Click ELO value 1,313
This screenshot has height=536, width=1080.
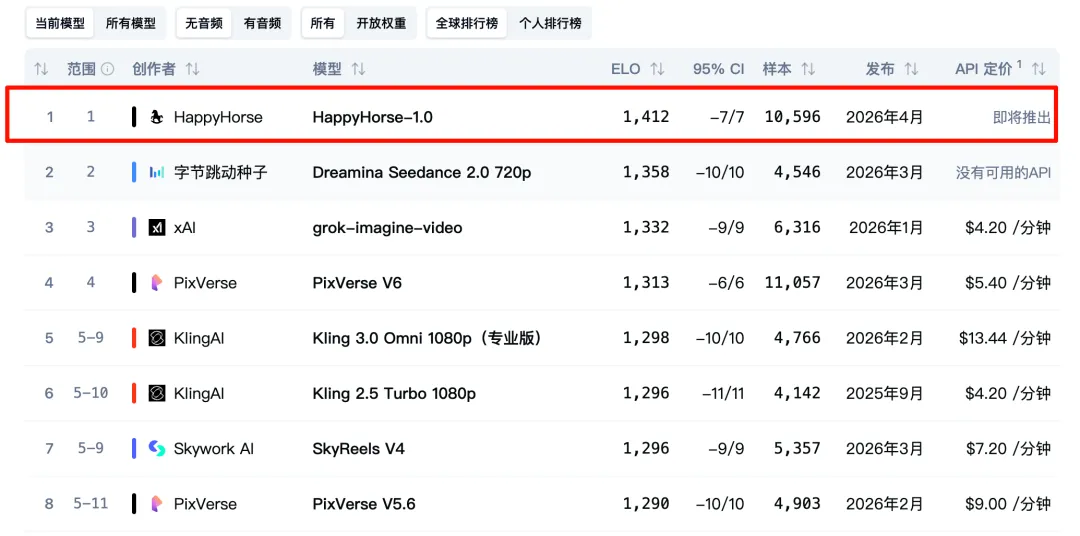(646, 282)
